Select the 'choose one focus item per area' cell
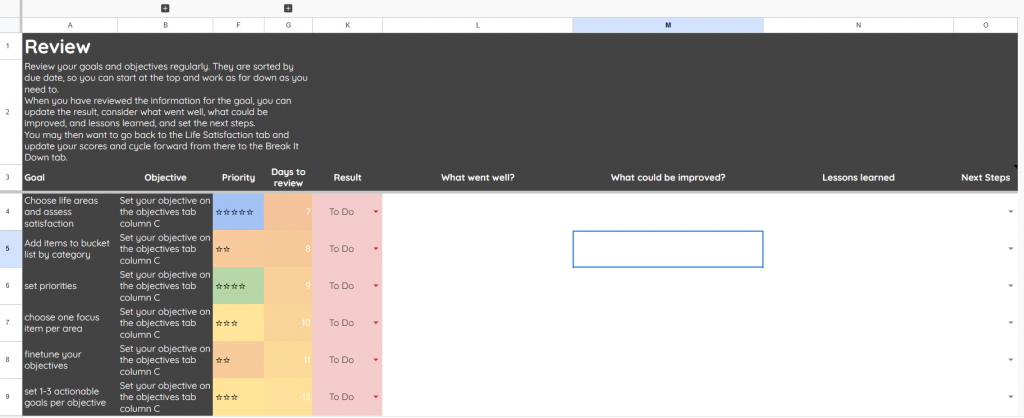This screenshot has height=418, width=1024. pos(68,323)
